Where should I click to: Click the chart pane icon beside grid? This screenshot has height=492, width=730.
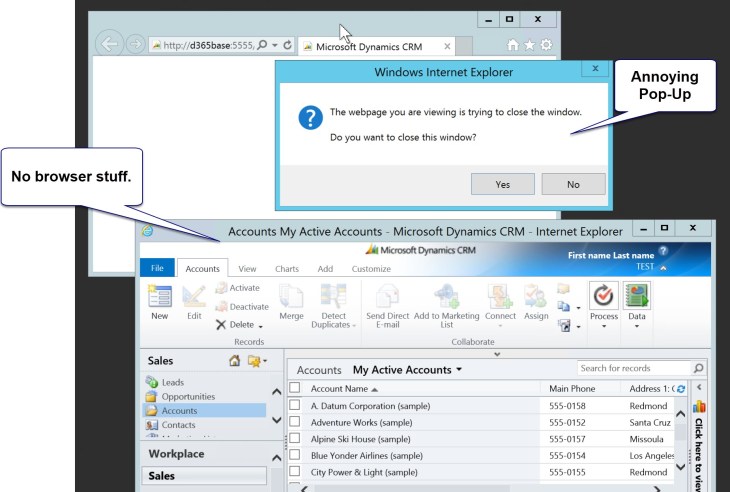[699, 407]
